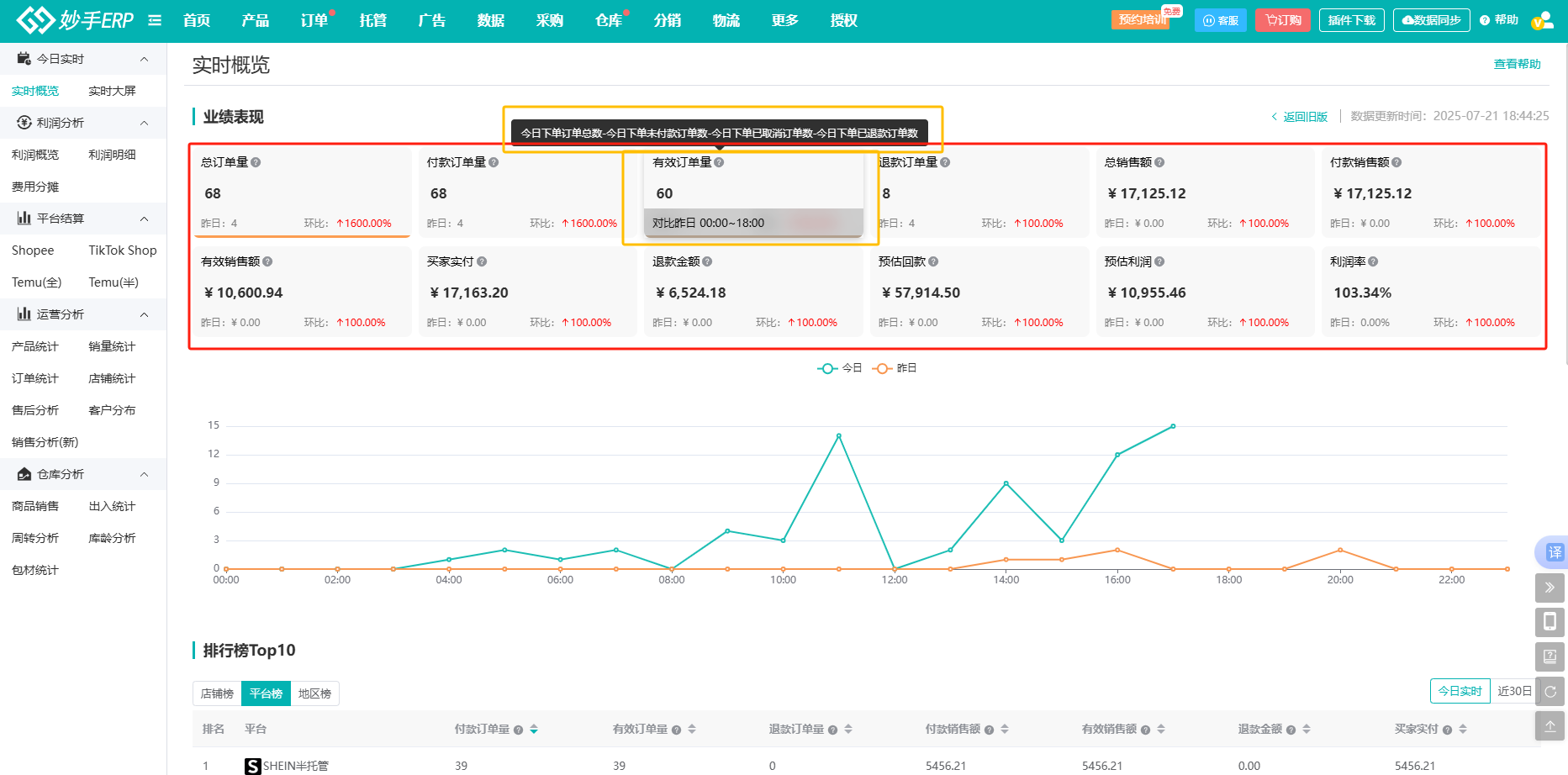Viewport: 1568px width, 775px height.
Task: Click help icon beside 总订单量
Action: point(256,162)
